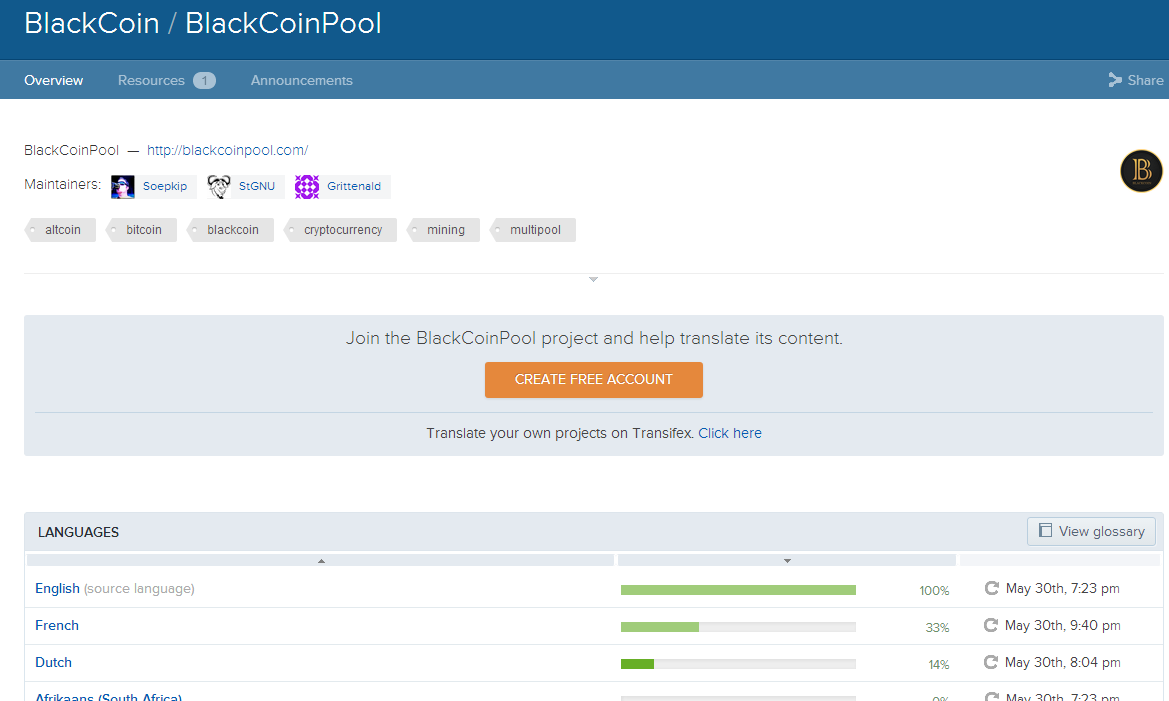Click the 'May 30th, 9:40 pm' timestamp
This screenshot has width=1169, height=701.
coord(1062,625)
